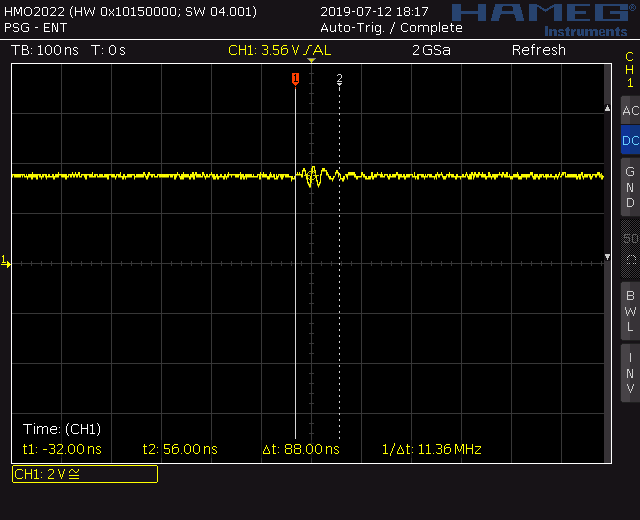Toggle INV channel invert softkey
The image size is (640, 520).
pos(630,373)
